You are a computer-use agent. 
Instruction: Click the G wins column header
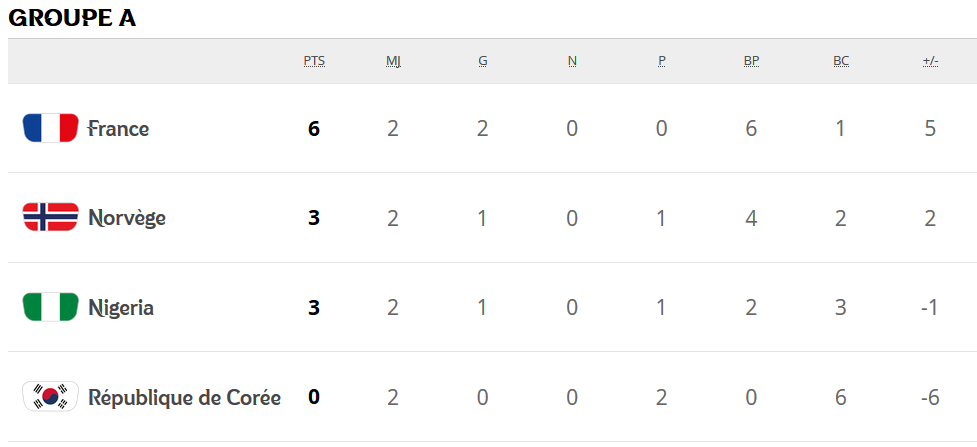[x=483, y=61]
